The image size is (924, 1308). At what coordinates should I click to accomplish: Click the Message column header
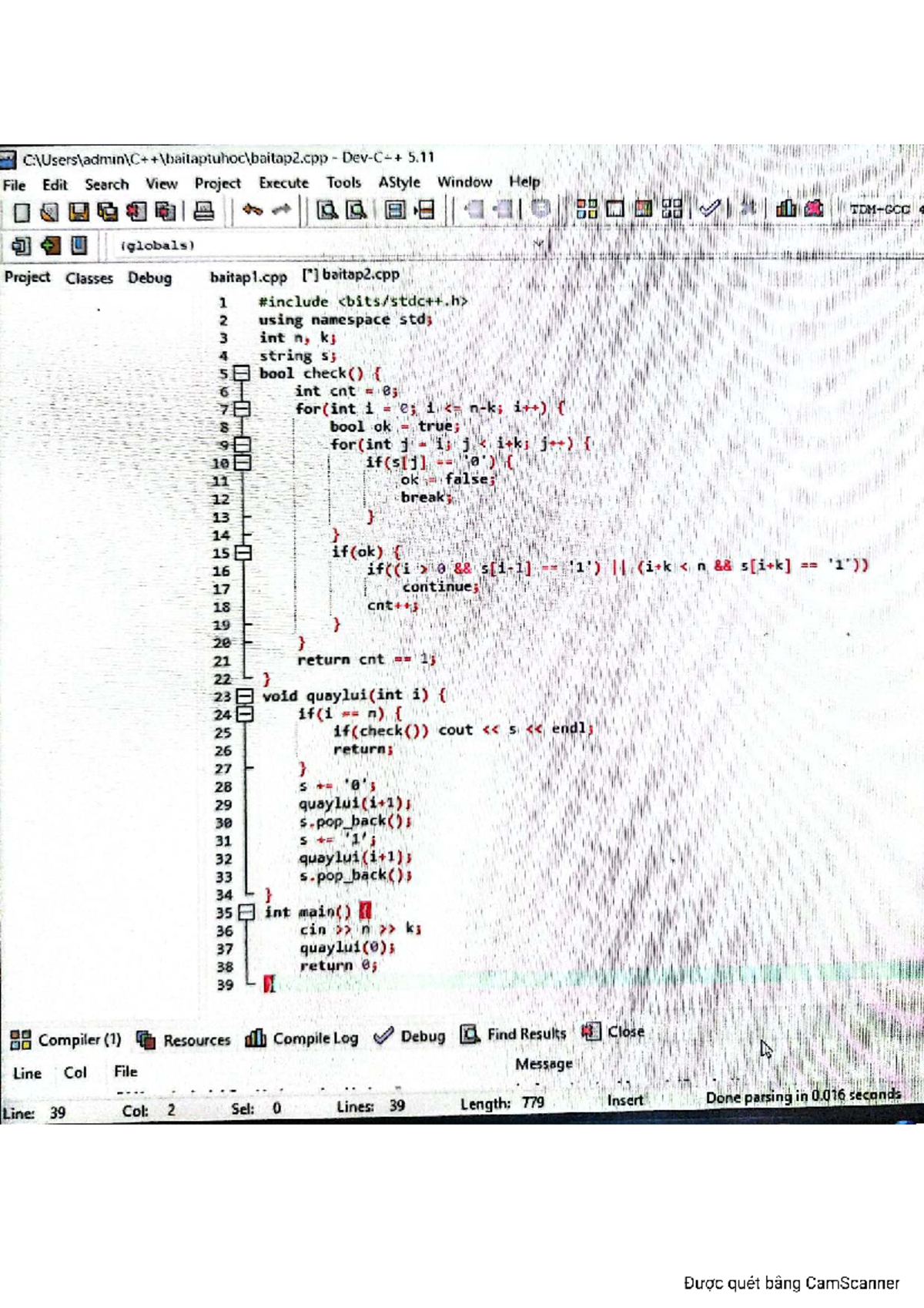click(x=544, y=1064)
